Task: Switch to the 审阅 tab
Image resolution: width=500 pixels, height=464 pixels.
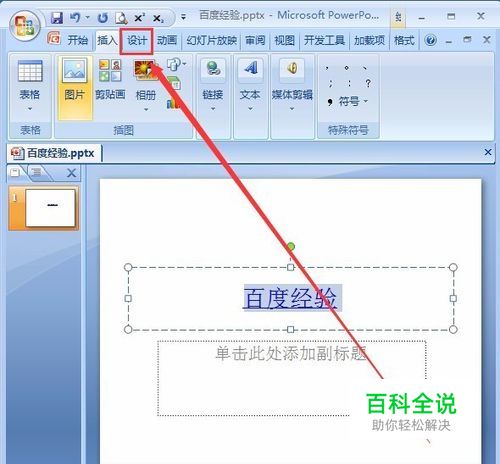Action: [255, 40]
